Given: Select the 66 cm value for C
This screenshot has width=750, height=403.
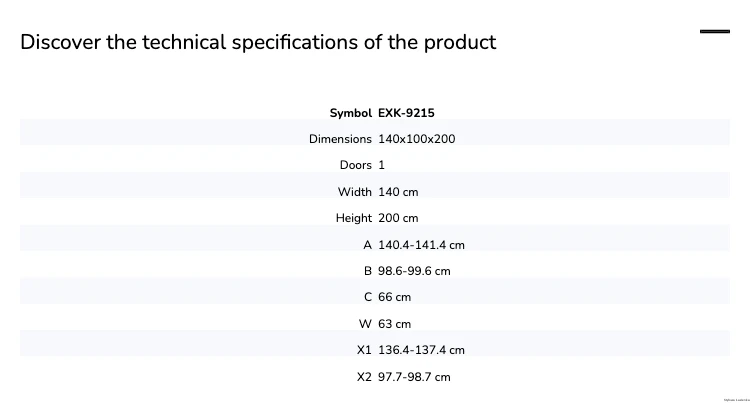Looking at the screenshot, I should tap(394, 297).
